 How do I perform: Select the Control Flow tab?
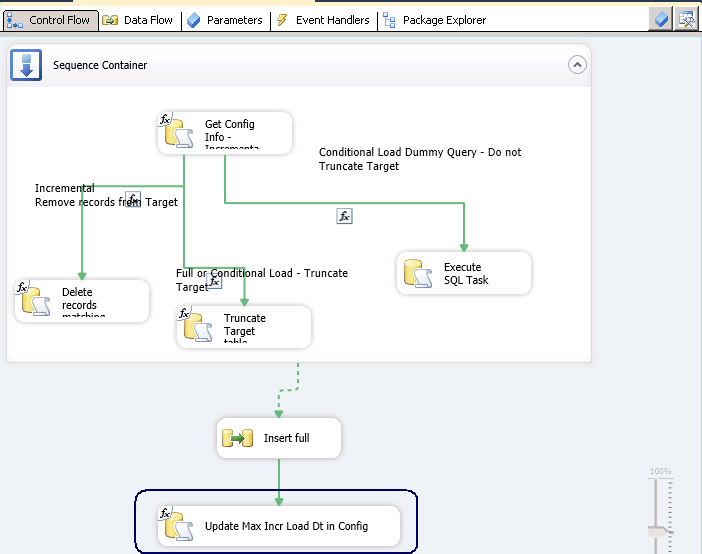(48, 20)
